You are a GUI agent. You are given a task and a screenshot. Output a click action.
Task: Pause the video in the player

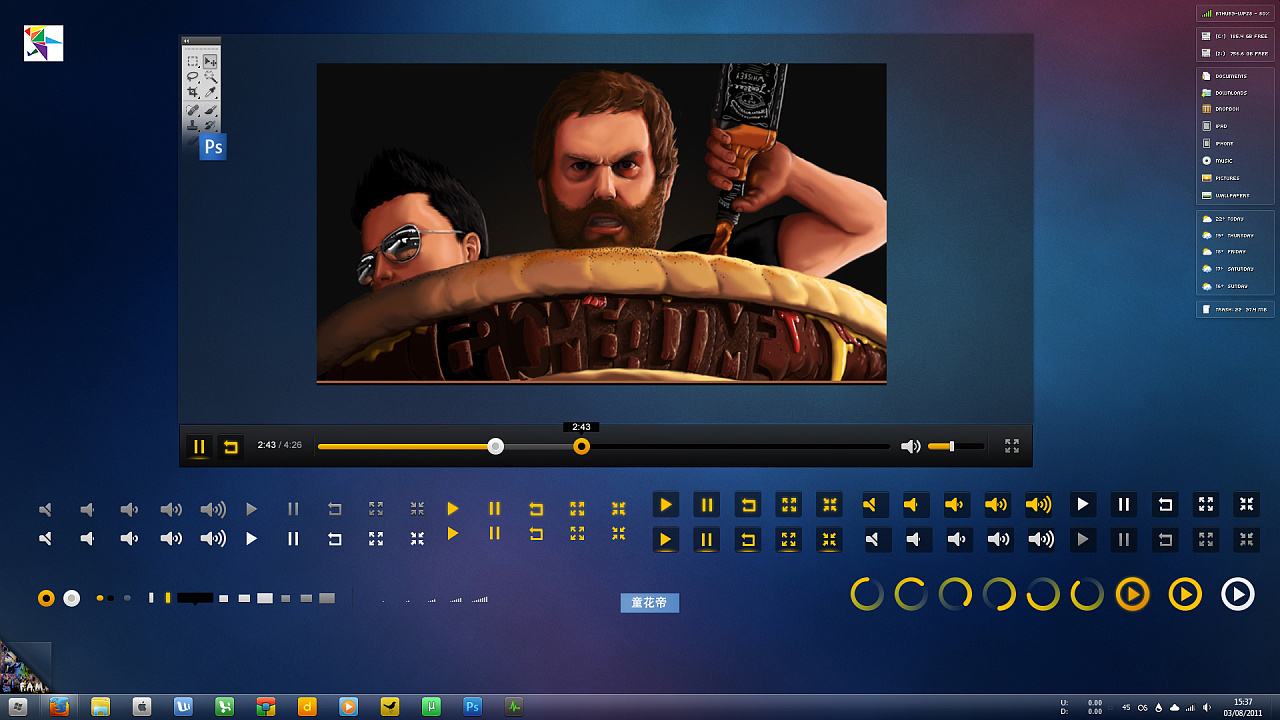(x=199, y=447)
